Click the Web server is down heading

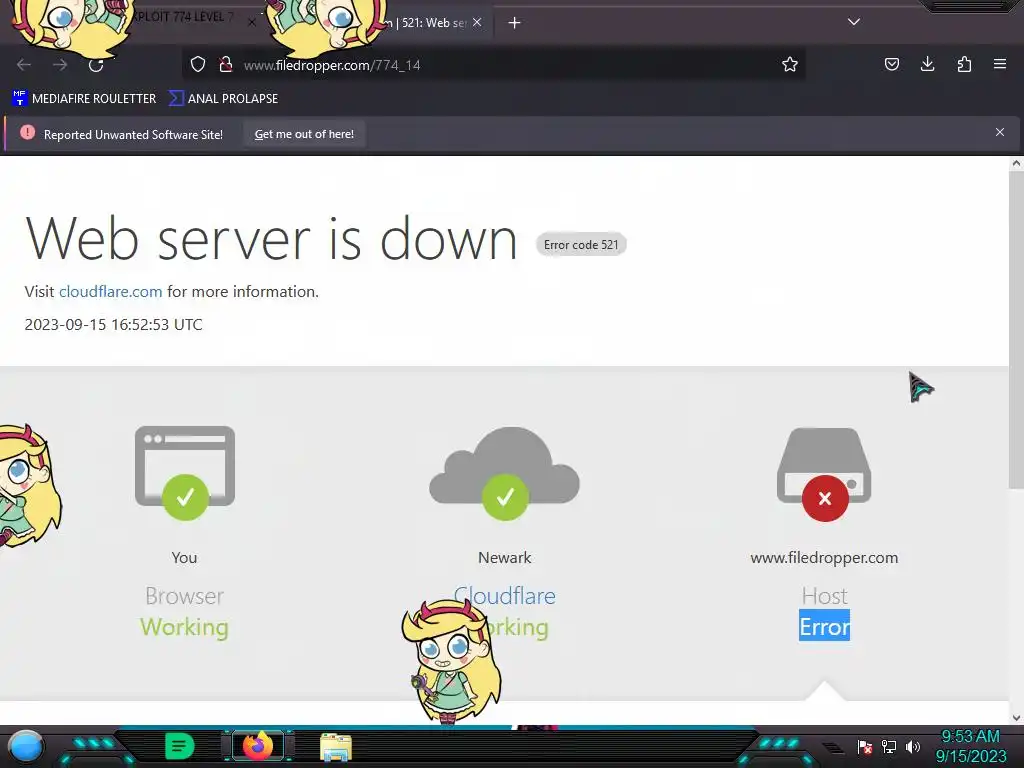click(271, 239)
